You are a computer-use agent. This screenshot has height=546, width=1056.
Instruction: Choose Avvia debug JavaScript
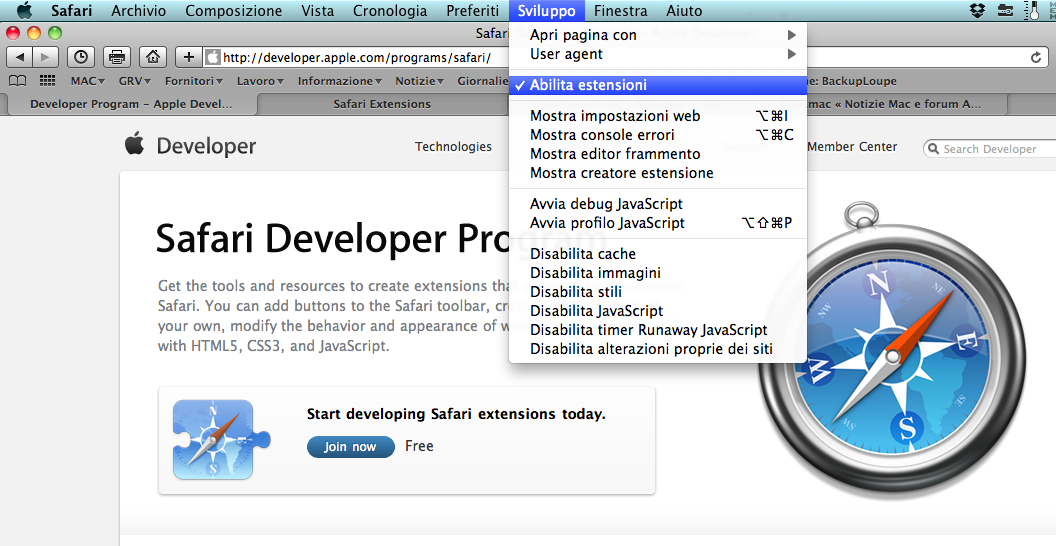tap(658, 203)
